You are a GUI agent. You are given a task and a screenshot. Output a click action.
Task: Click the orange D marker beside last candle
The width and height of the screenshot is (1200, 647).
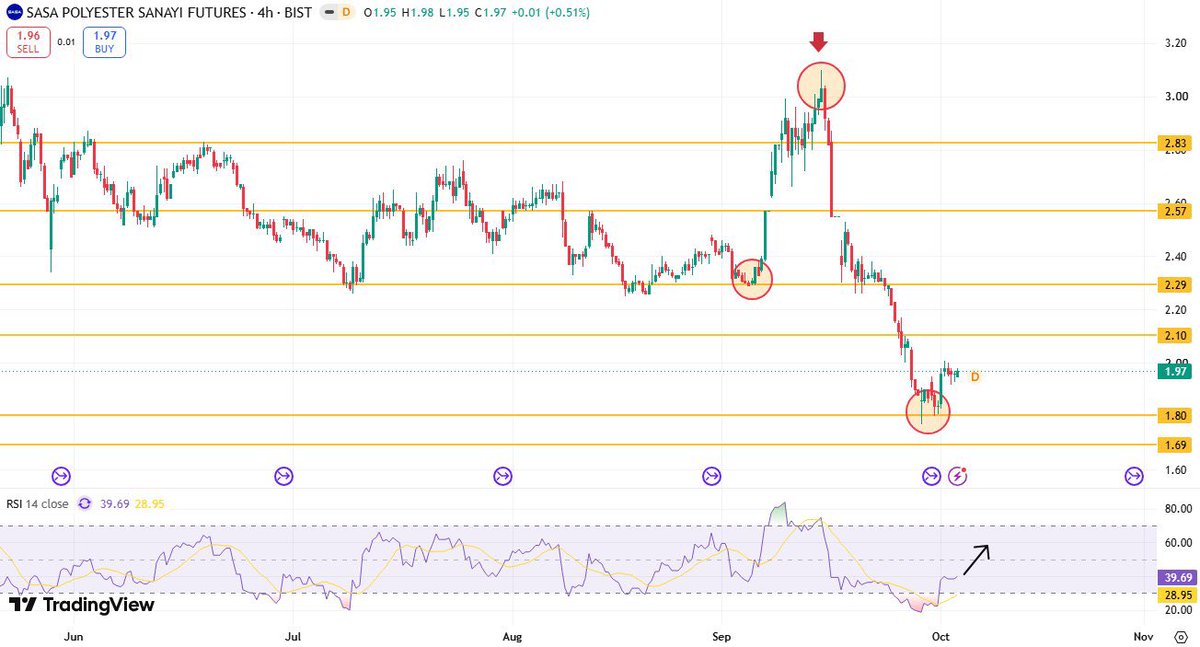pos(975,377)
